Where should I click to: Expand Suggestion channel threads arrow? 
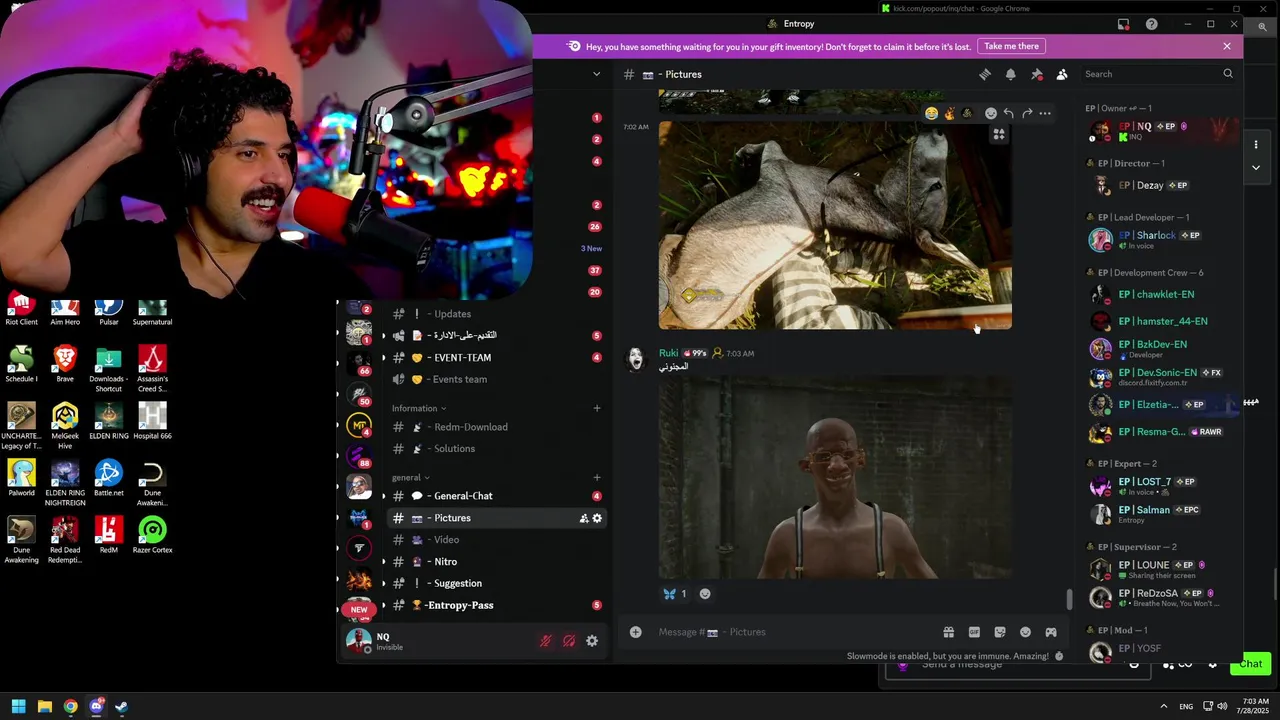(x=383, y=583)
